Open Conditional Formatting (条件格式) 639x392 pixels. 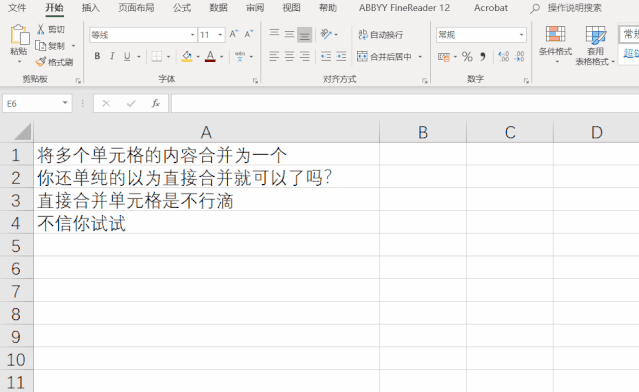[555, 44]
